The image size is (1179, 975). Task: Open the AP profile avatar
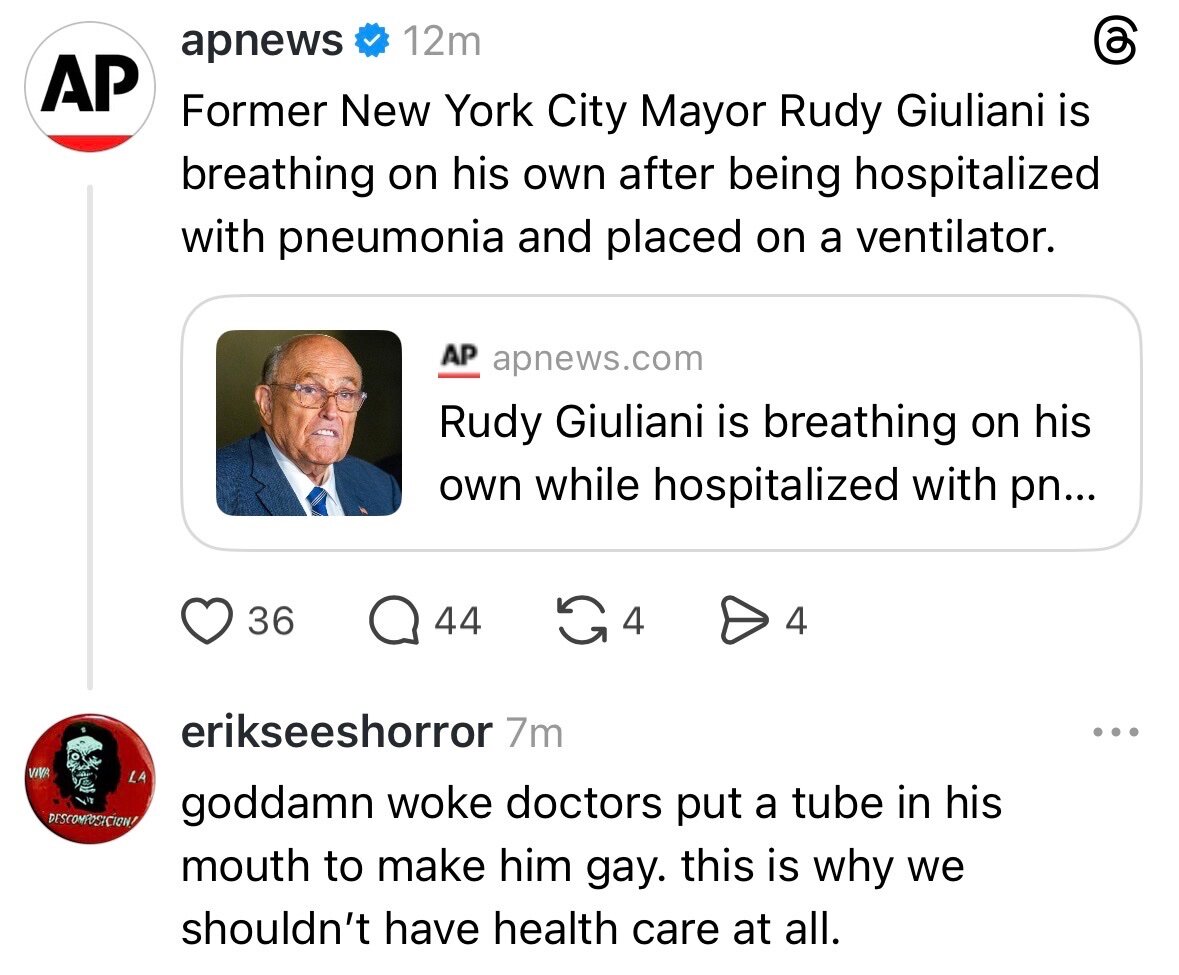(x=90, y=86)
